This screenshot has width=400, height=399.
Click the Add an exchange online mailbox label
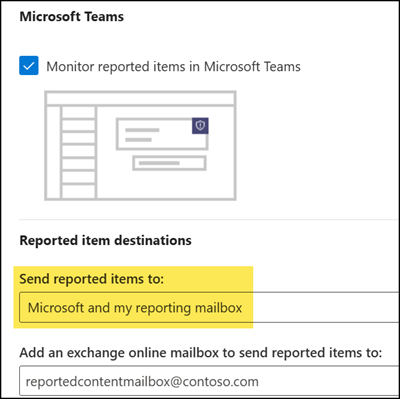201,352
